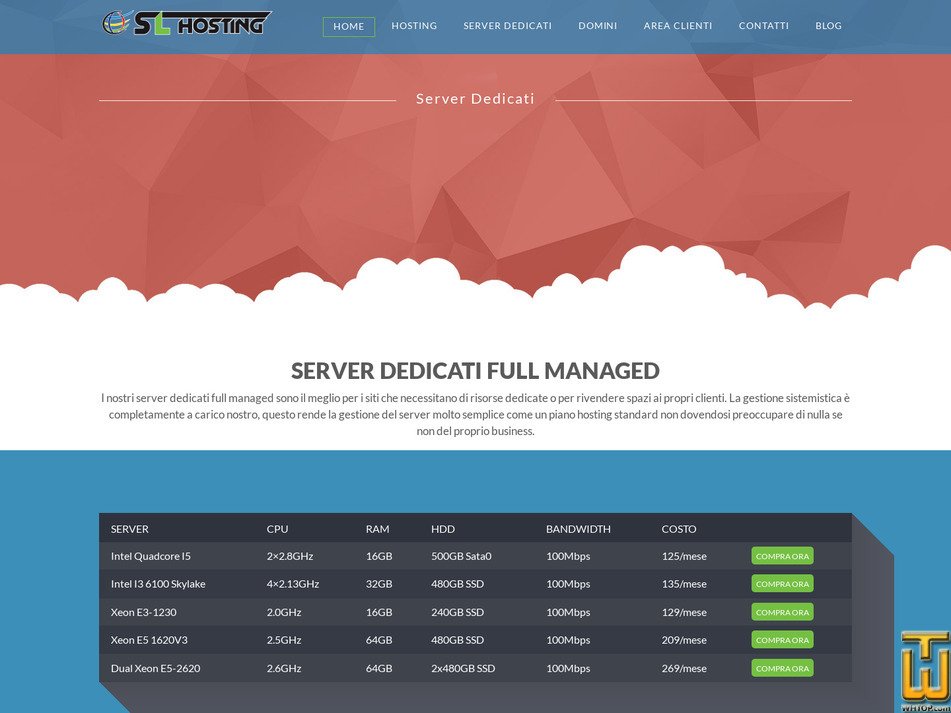Select the '129/mese' price value

click(684, 612)
